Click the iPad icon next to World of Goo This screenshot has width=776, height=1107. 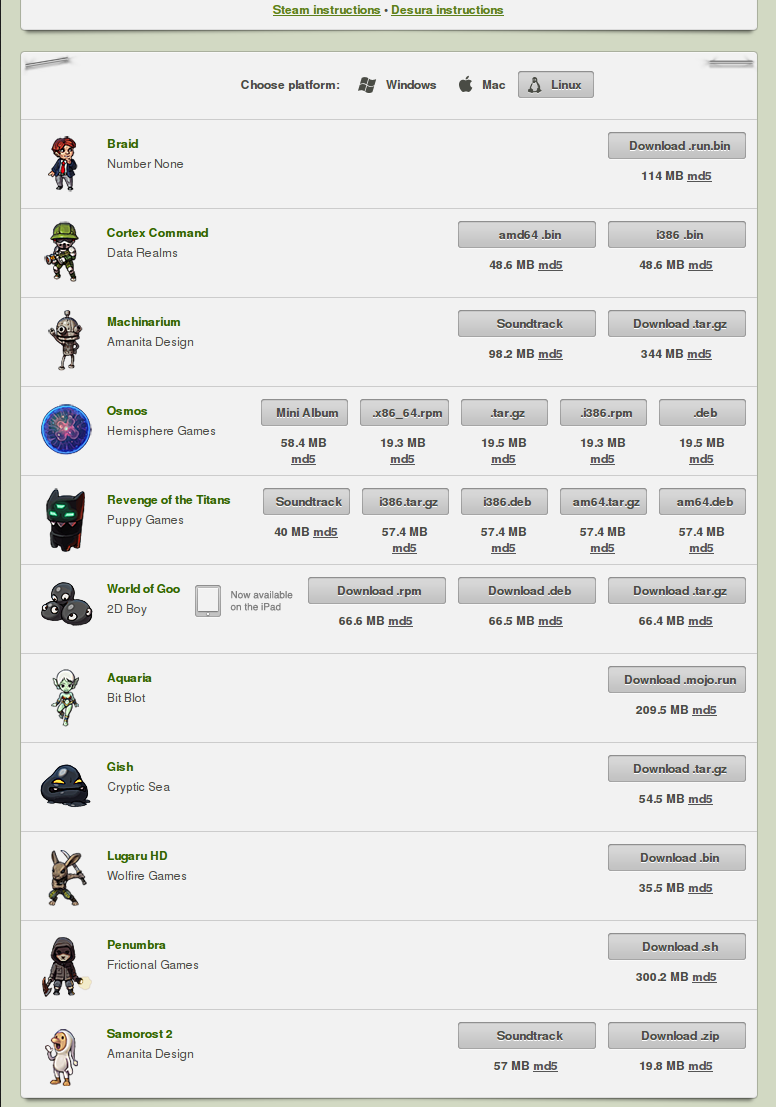click(x=208, y=601)
